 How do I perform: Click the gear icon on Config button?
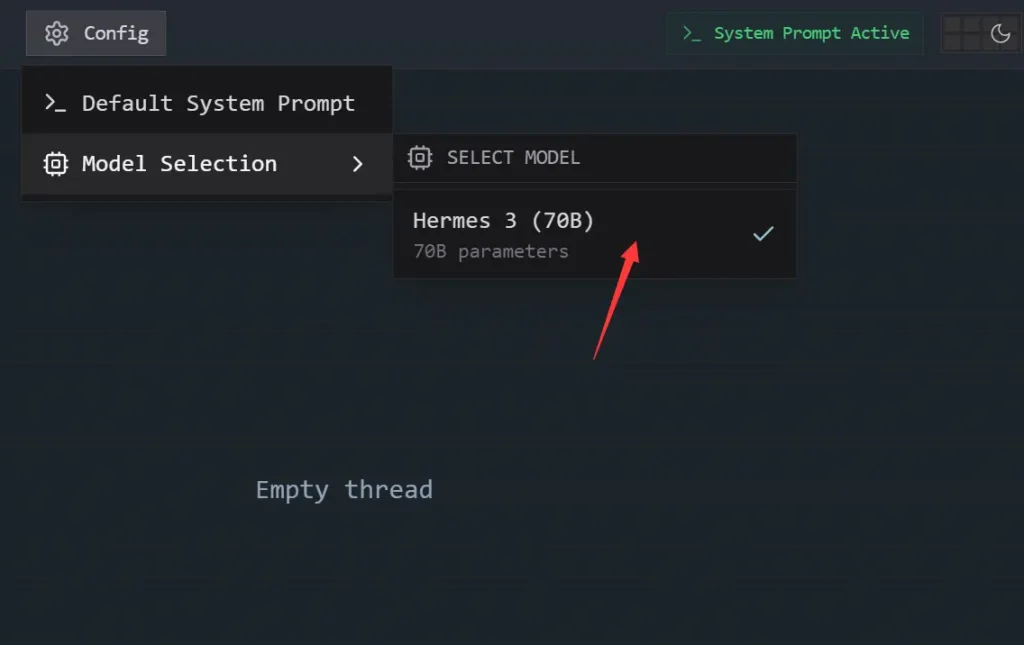pos(57,33)
